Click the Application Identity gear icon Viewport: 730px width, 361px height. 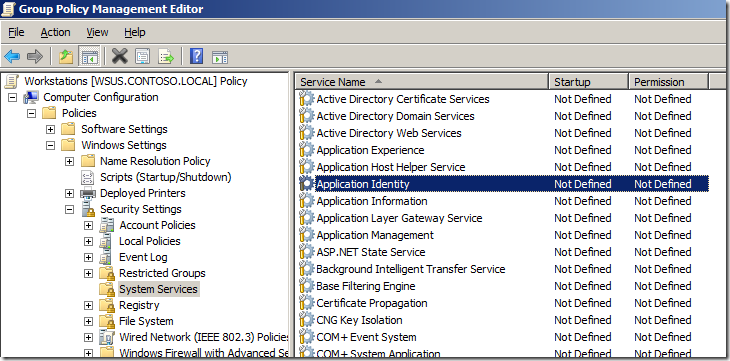click(307, 184)
